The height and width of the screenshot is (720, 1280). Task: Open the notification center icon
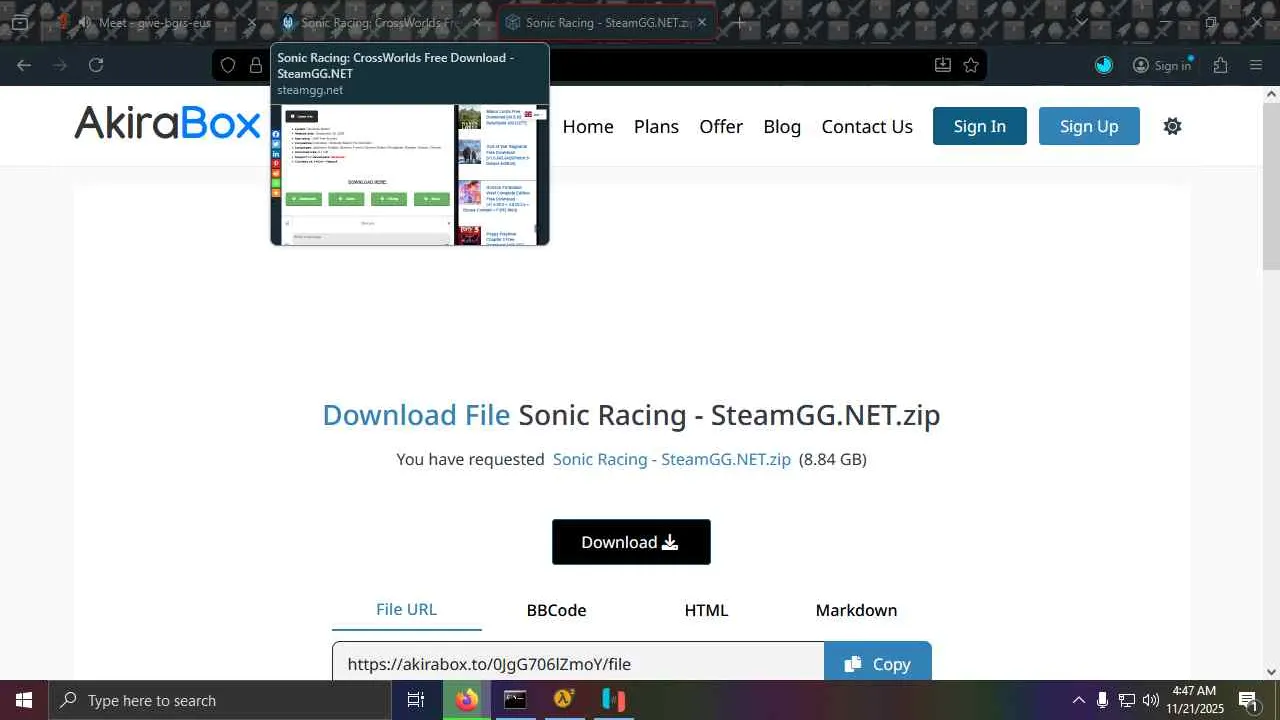[1248, 700]
